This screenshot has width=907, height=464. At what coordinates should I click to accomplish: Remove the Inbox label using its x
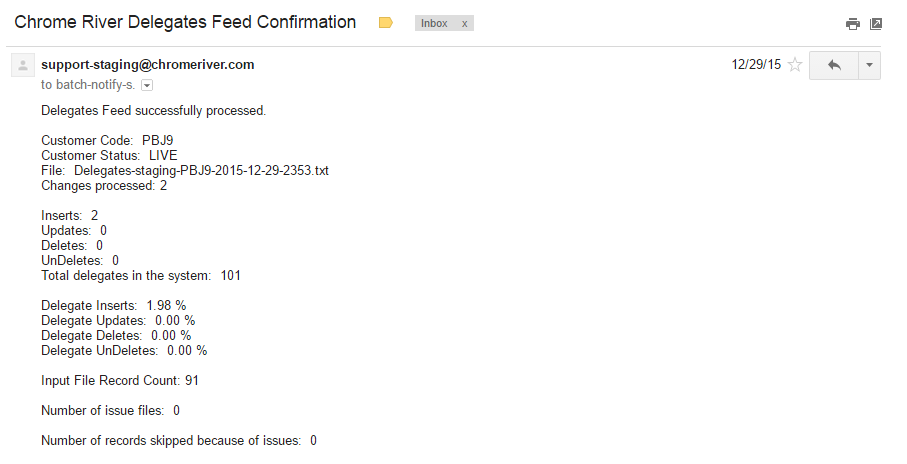(464, 23)
